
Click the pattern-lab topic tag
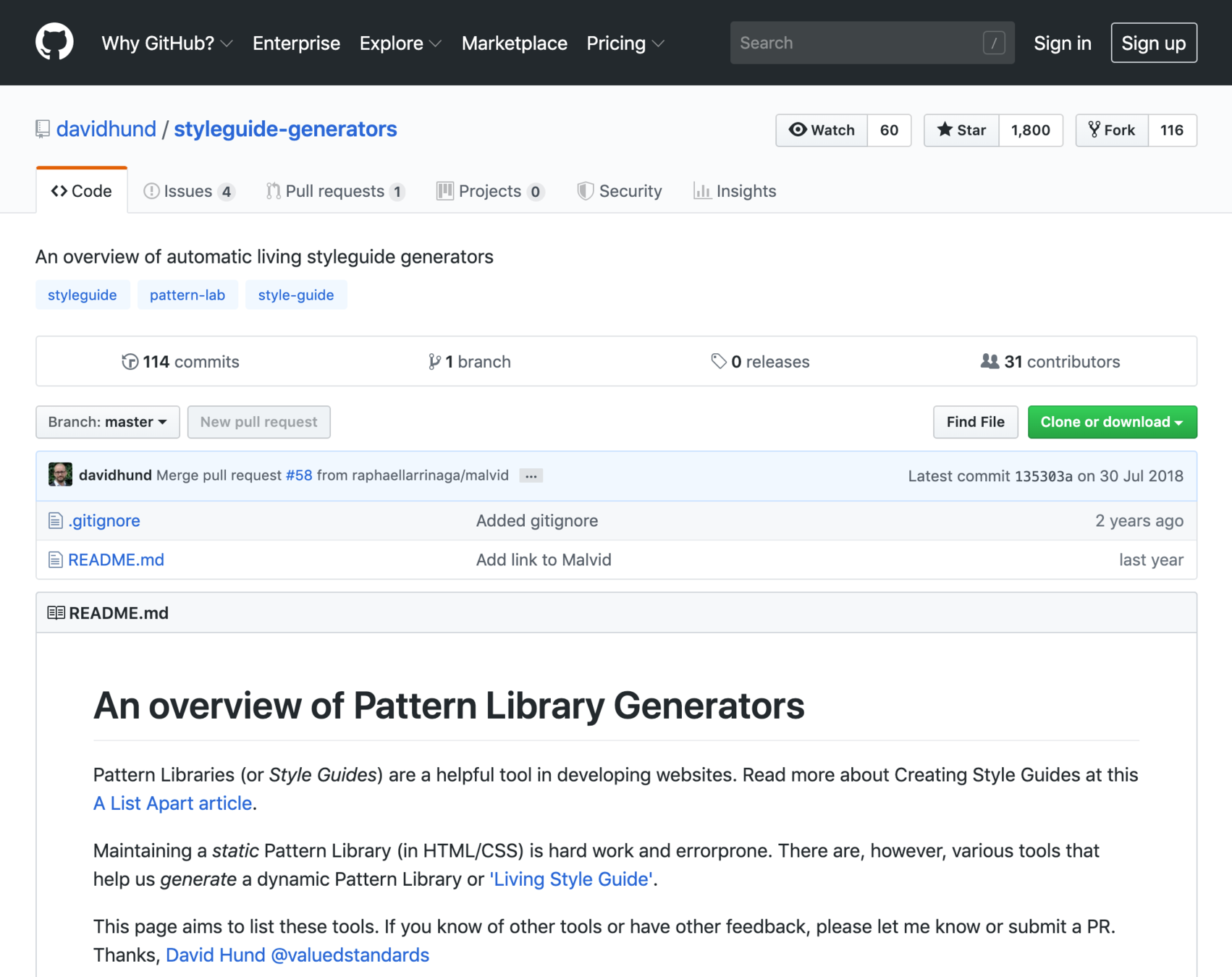(187, 295)
